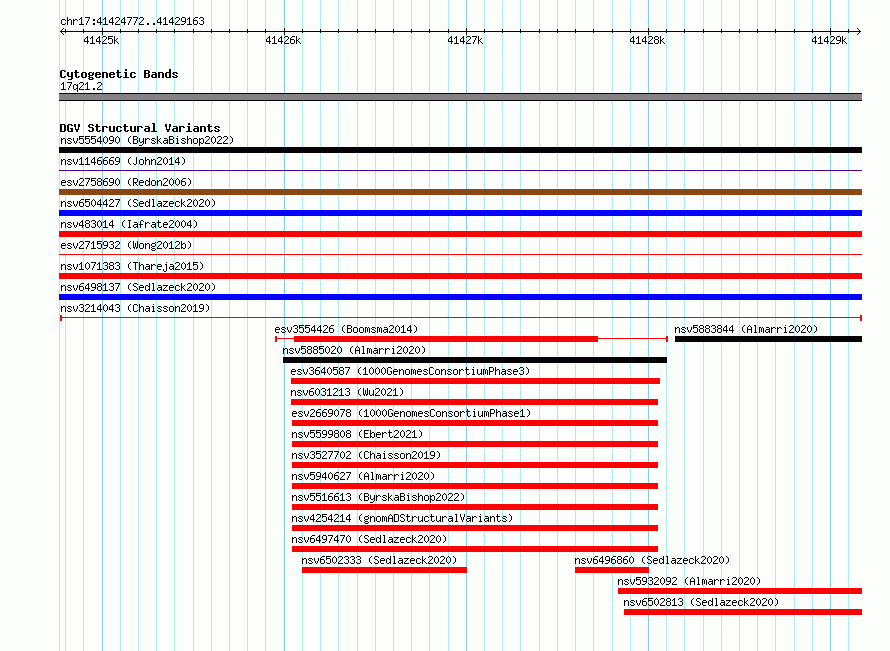Click the ruler's left arrowhead
This screenshot has height=651, width=890.
point(62,32)
